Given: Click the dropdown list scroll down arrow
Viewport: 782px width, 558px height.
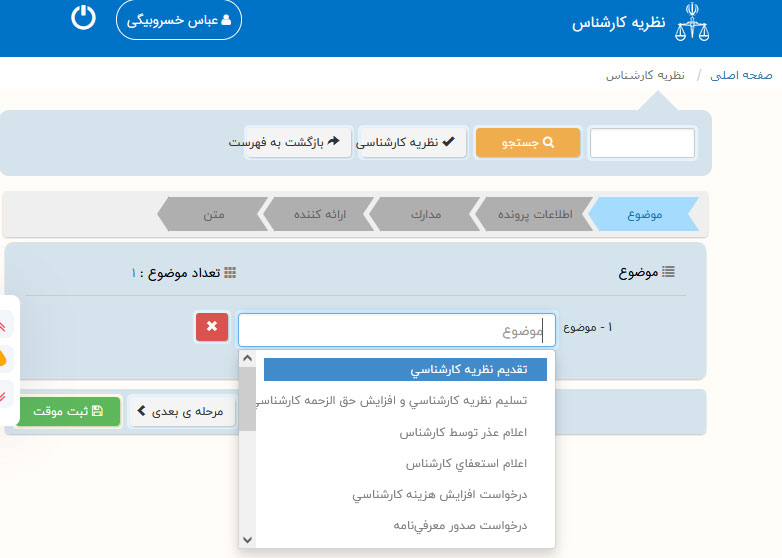Looking at the screenshot, I should (247, 539).
